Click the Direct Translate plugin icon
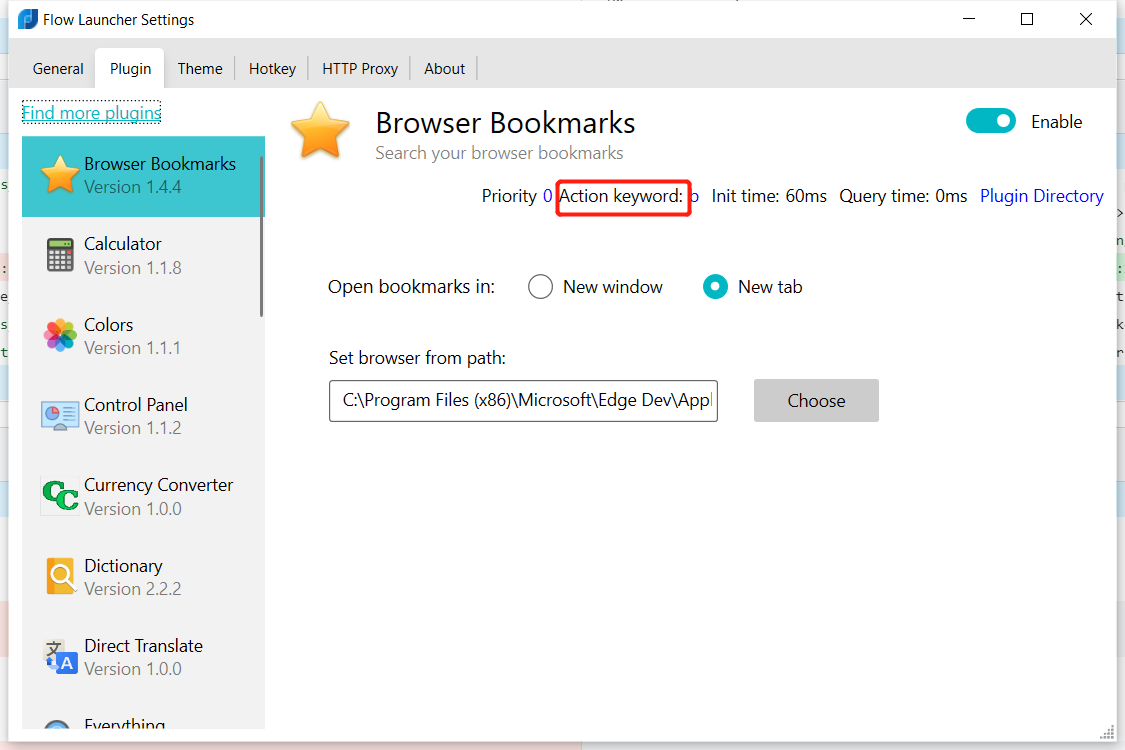The width and height of the screenshot is (1125, 750). (60, 657)
